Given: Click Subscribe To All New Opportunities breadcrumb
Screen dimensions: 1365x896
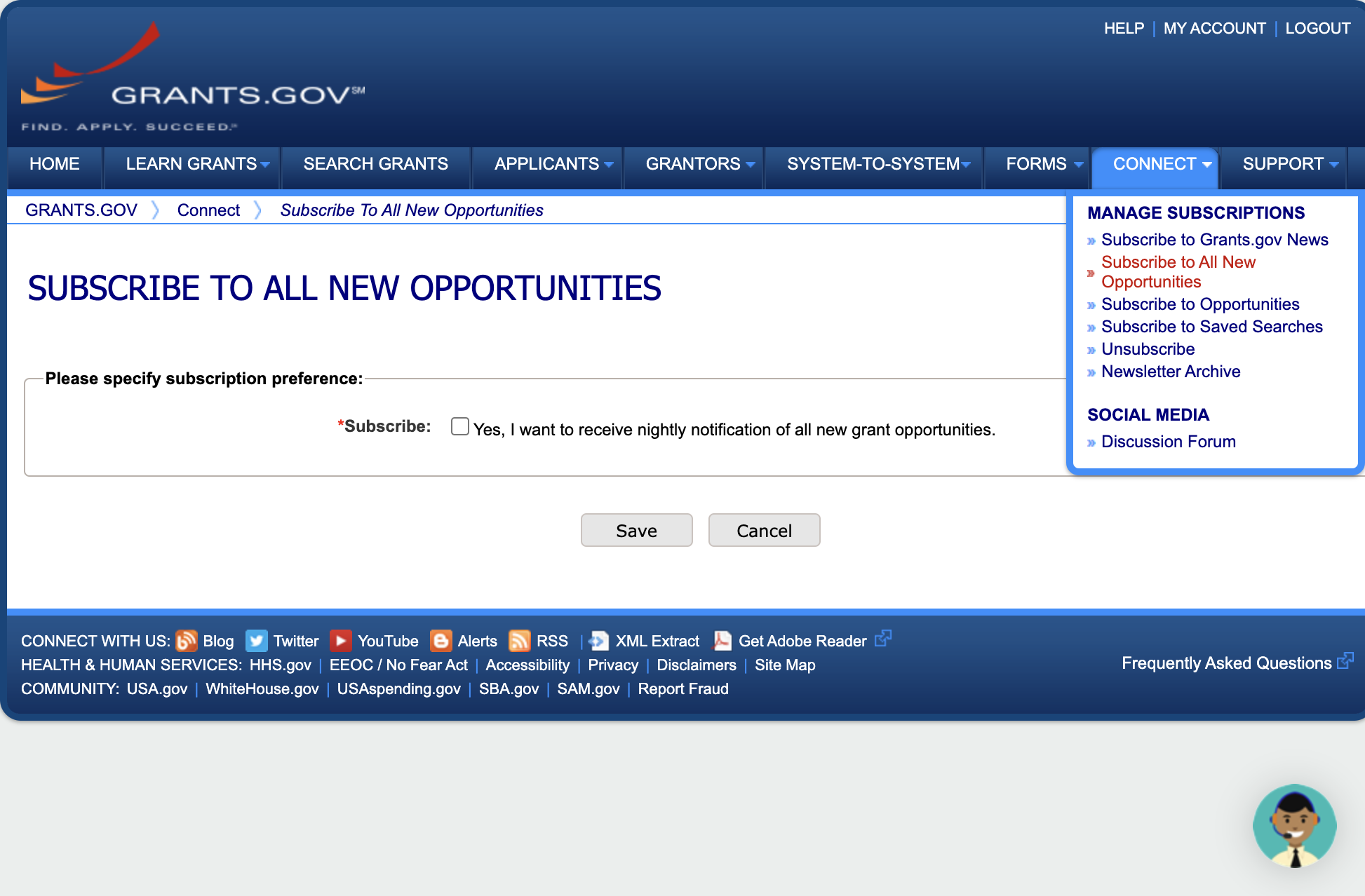Looking at the screenshot, I should (412, 210).
